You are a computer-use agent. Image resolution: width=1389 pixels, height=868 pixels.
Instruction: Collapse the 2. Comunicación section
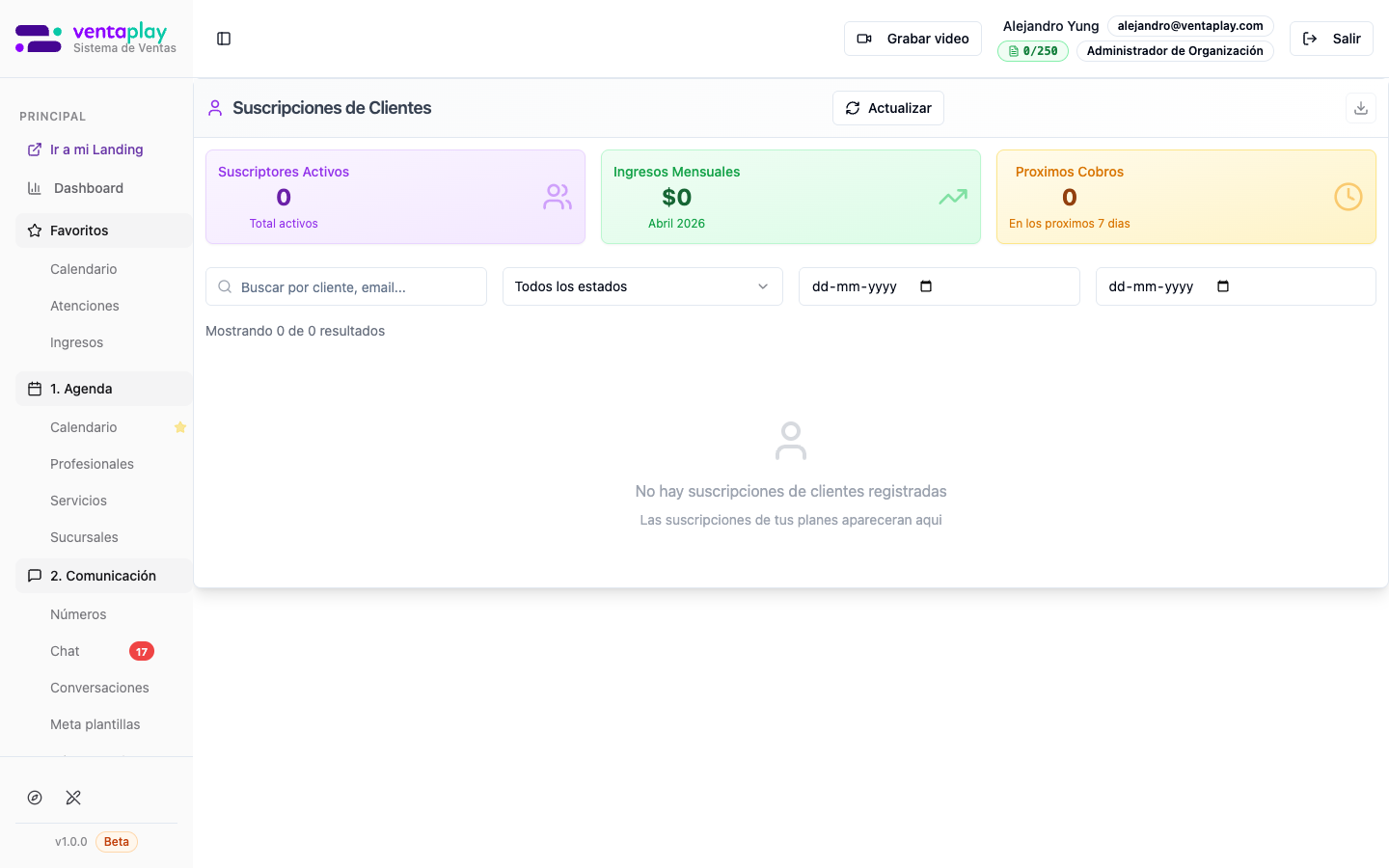click(103, 576)
